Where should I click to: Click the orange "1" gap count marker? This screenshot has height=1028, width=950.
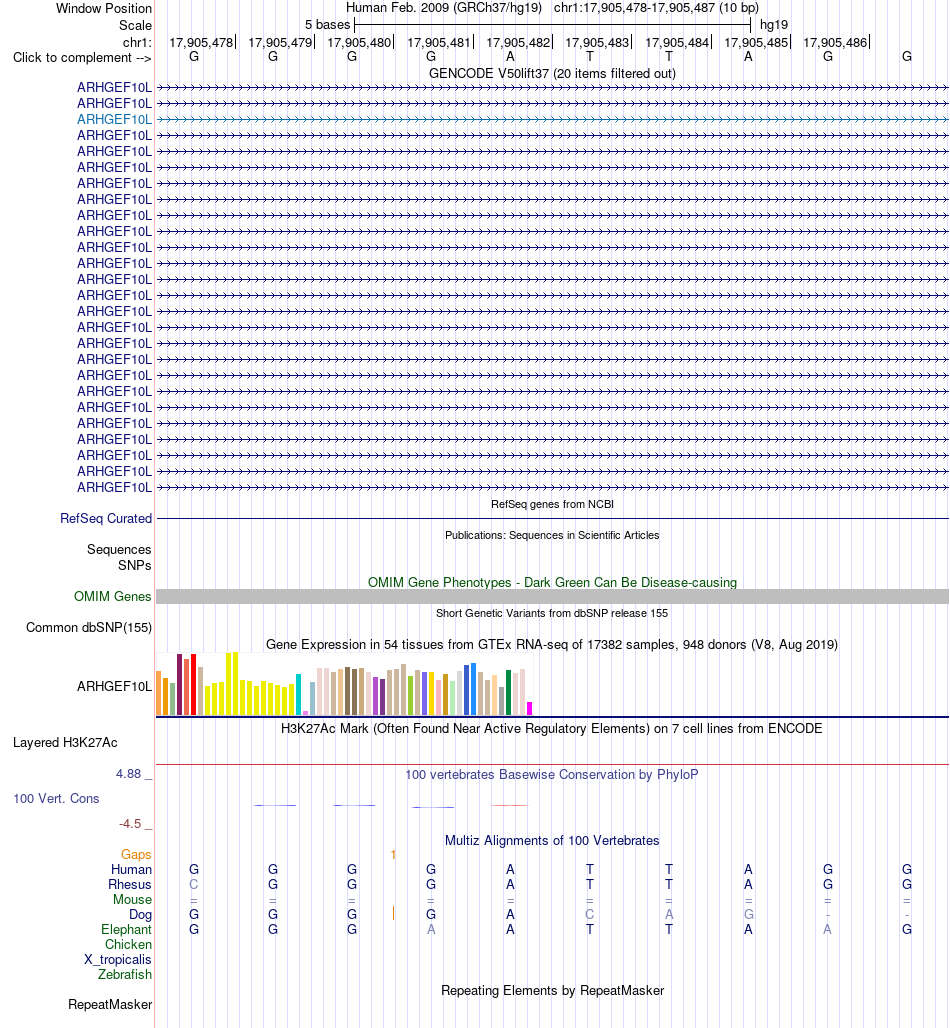(x=393, y=854)
